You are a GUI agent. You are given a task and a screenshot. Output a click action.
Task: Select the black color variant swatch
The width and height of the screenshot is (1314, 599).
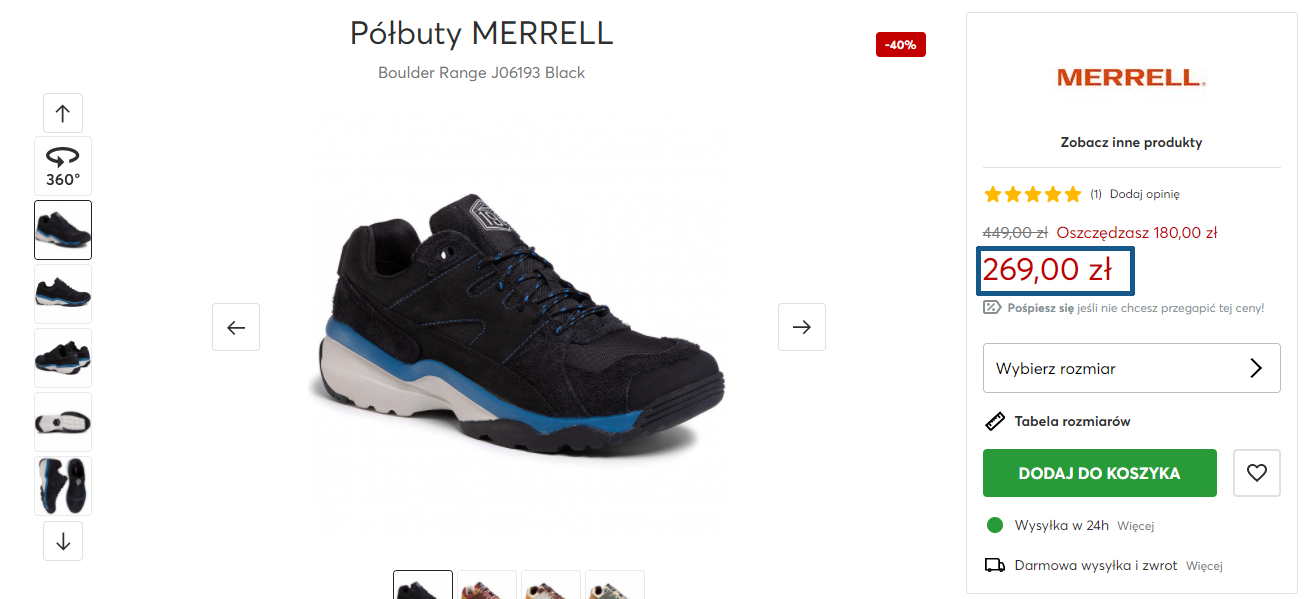423,585
